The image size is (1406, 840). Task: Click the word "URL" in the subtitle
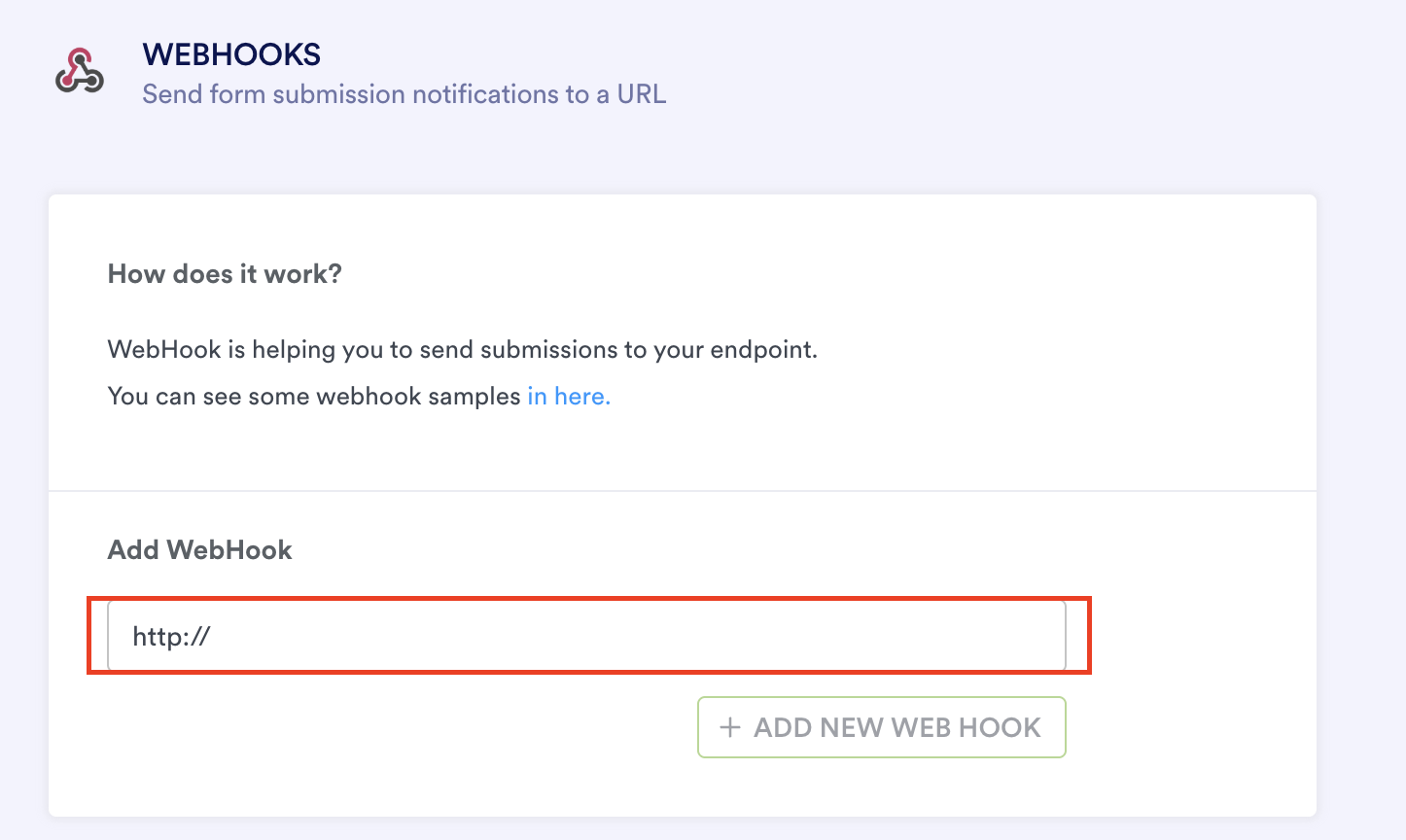pos(641,94)
